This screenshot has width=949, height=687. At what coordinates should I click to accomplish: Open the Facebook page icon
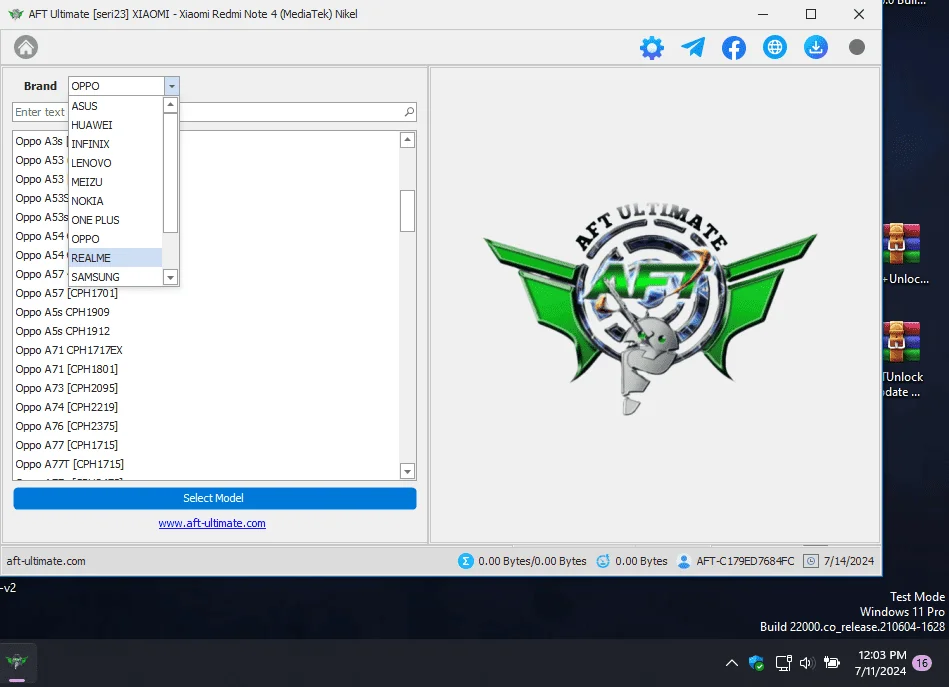pyautogui.click(x=734, y=47)
